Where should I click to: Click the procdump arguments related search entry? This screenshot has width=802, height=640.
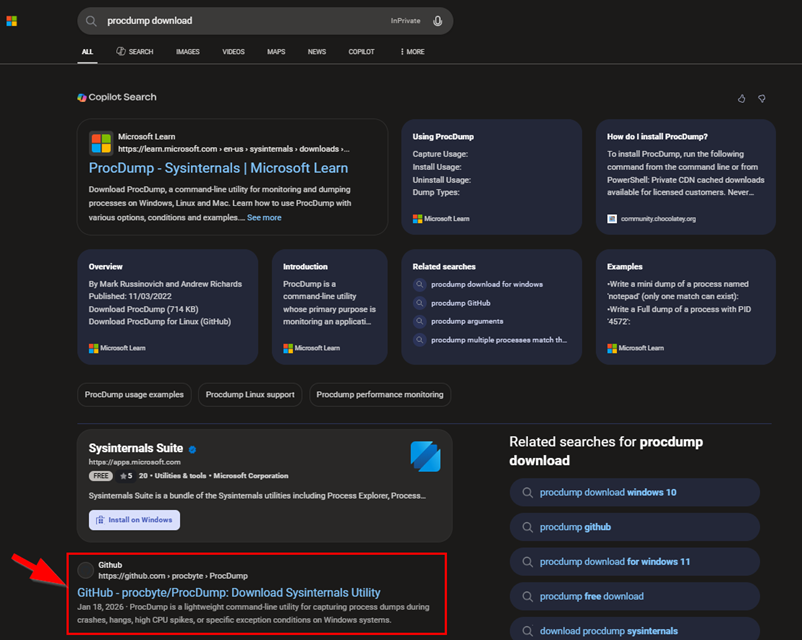[468, 322]
